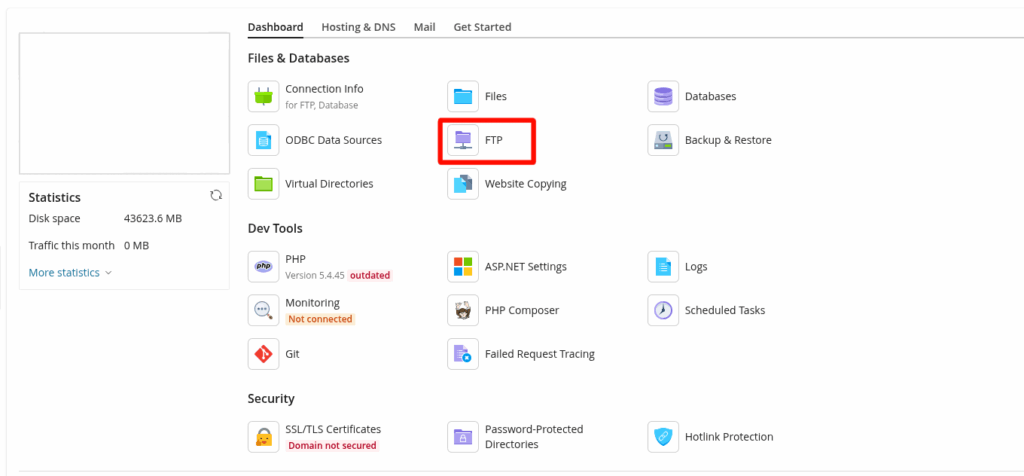Open the FTP icon
Viewport: 1024px width, 476px height.
tap(463, 141)
